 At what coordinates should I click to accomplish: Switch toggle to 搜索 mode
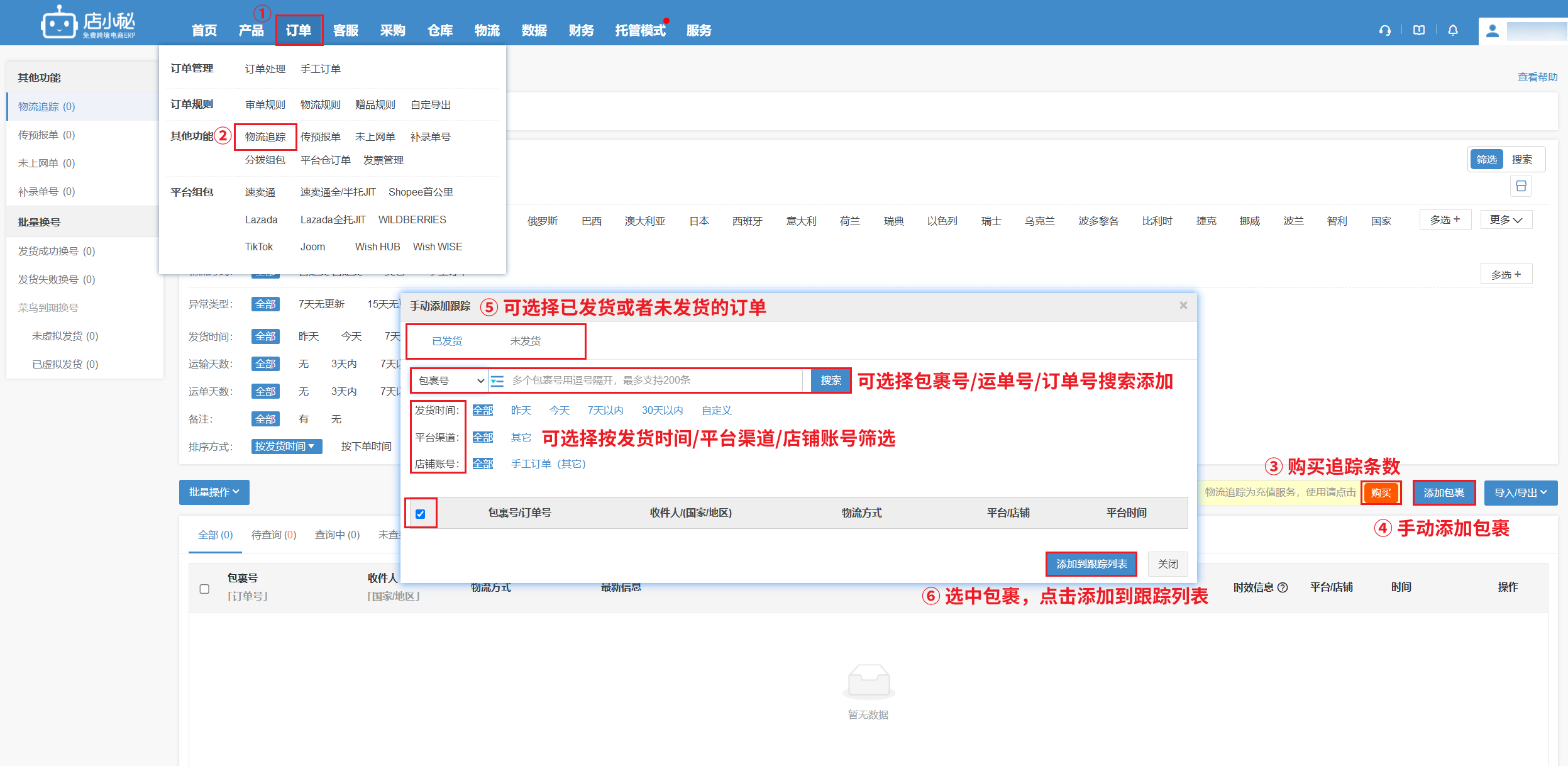pos(1521,160)
